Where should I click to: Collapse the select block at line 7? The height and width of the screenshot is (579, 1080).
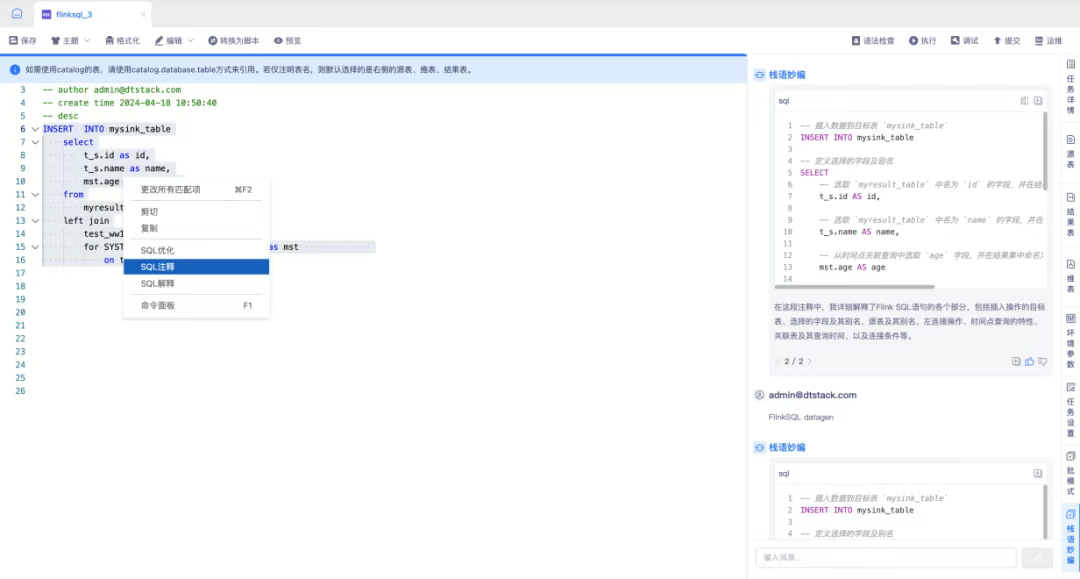point(35,142)
